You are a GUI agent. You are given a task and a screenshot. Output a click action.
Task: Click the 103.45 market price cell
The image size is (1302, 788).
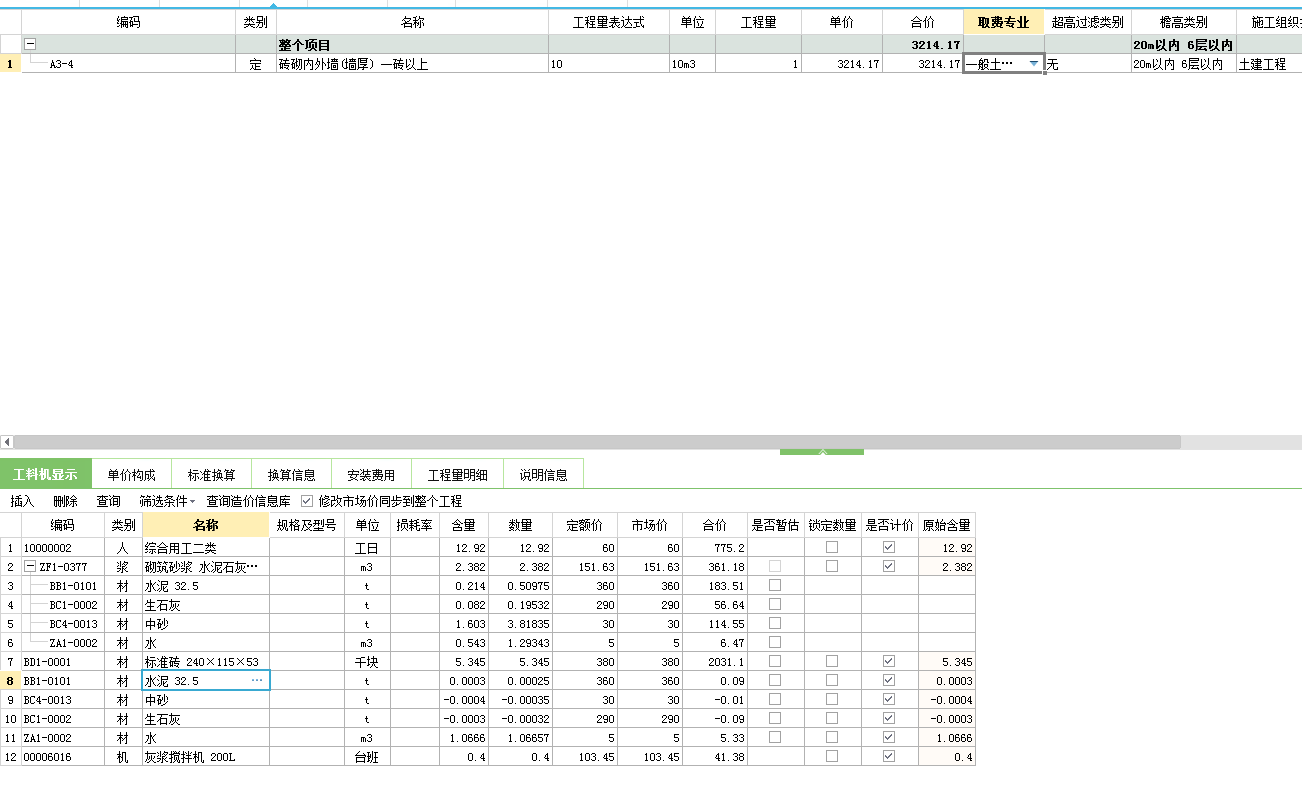(x=650, y=757)
